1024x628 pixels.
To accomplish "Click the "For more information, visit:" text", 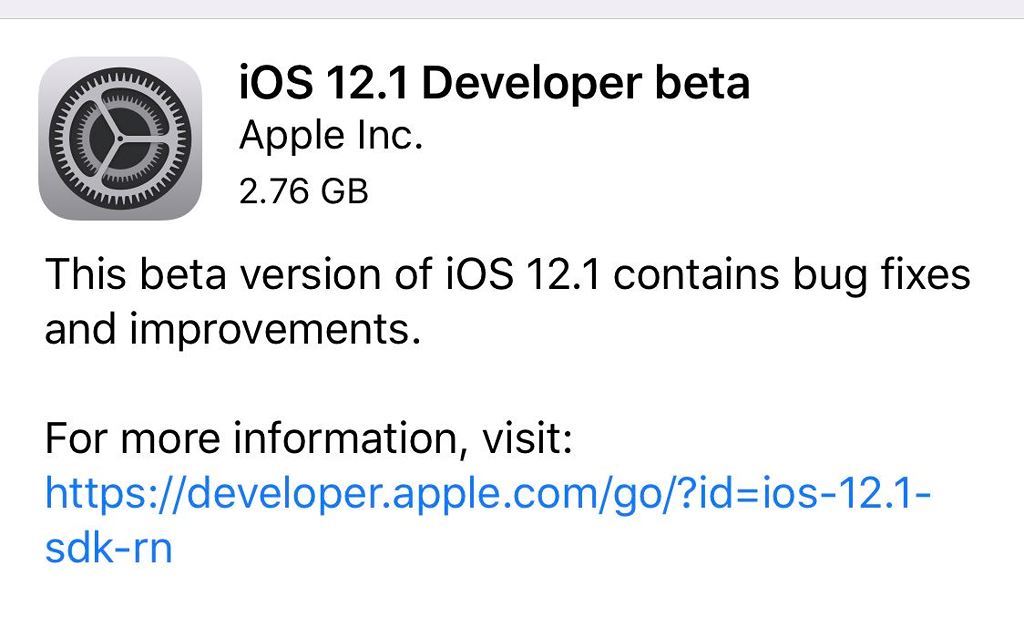I will 309,438.
